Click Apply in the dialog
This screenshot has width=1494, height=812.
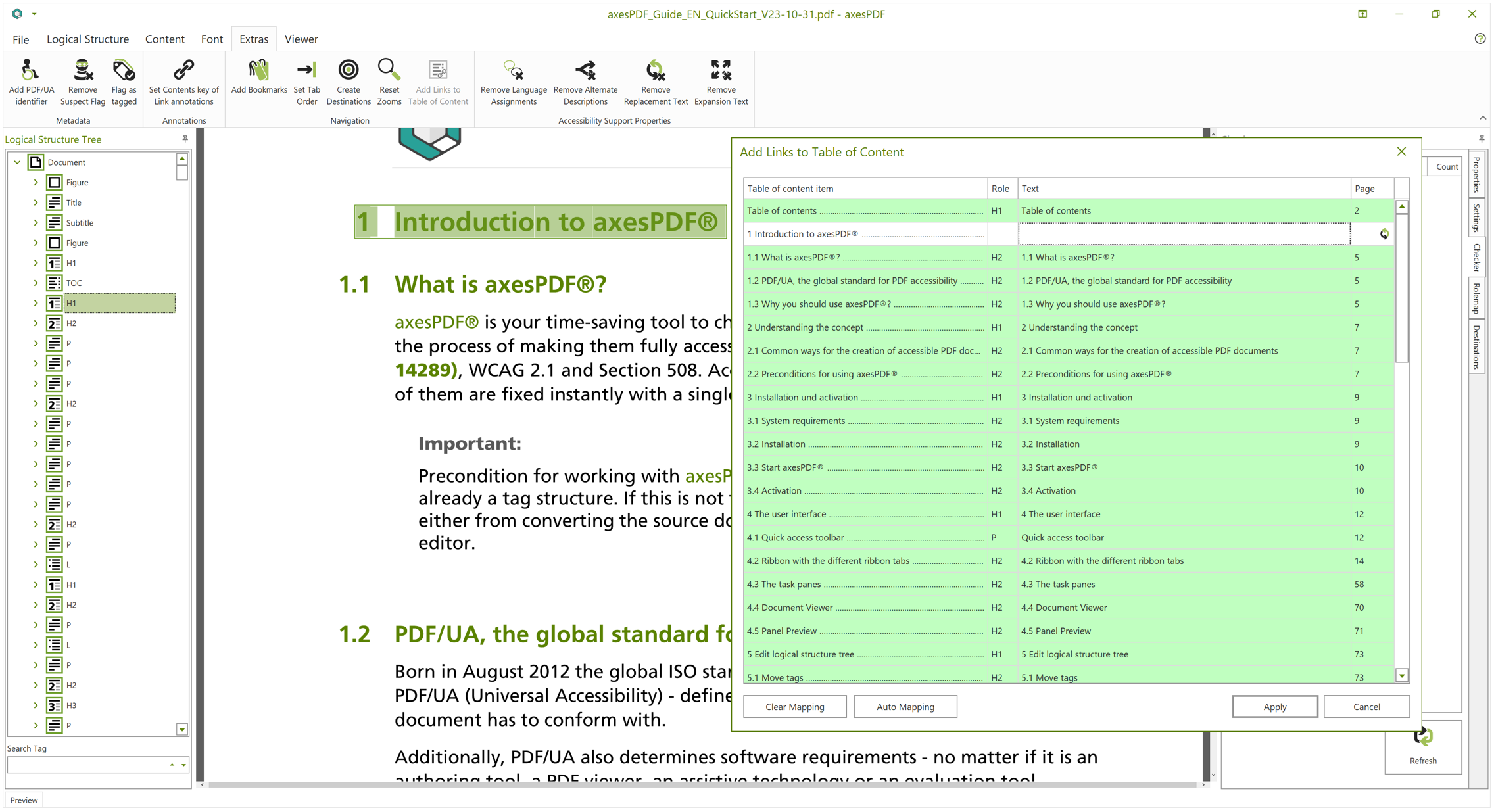pos(1274,707)
